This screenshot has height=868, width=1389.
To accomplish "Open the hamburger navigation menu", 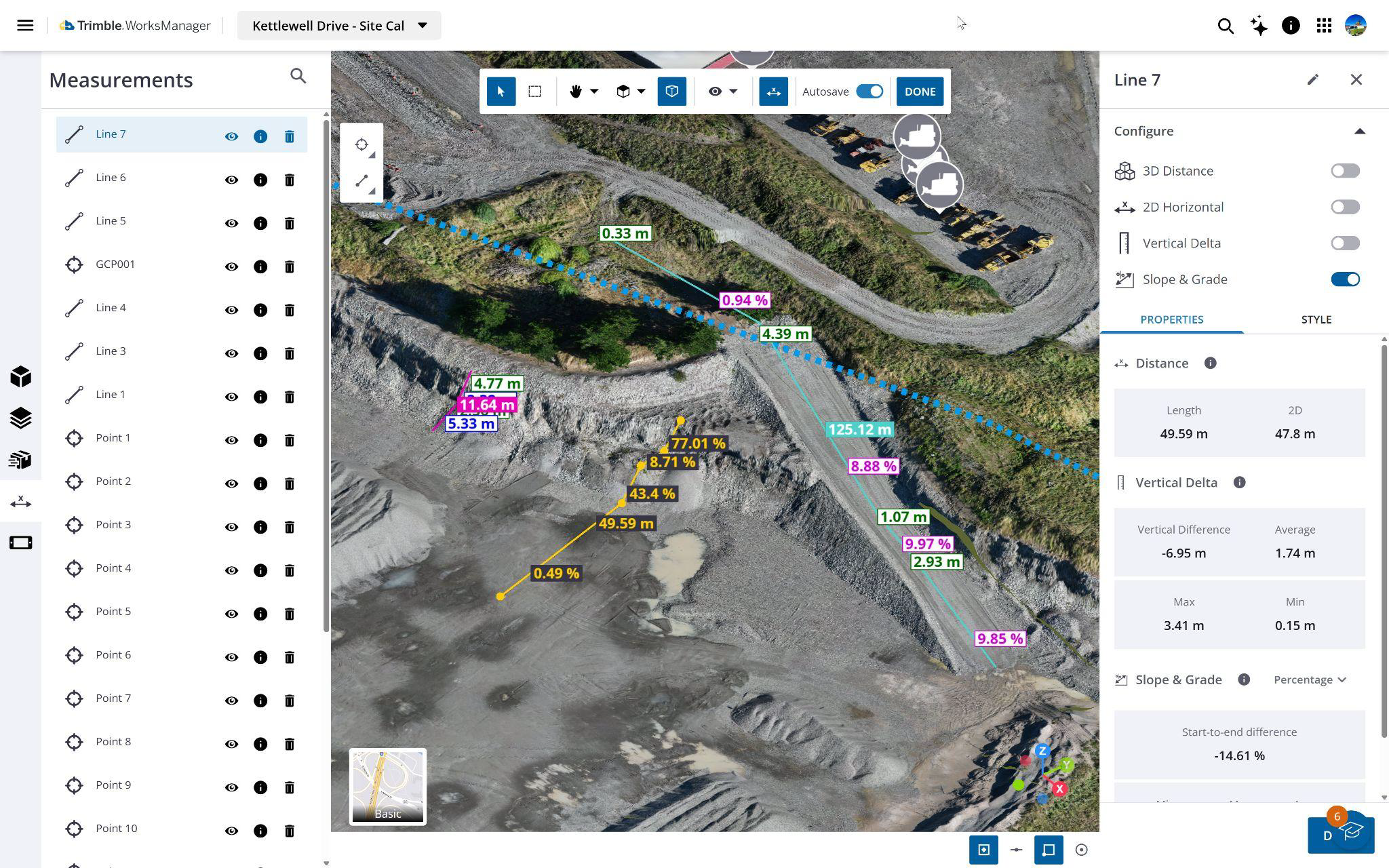I will pos(25,25).
